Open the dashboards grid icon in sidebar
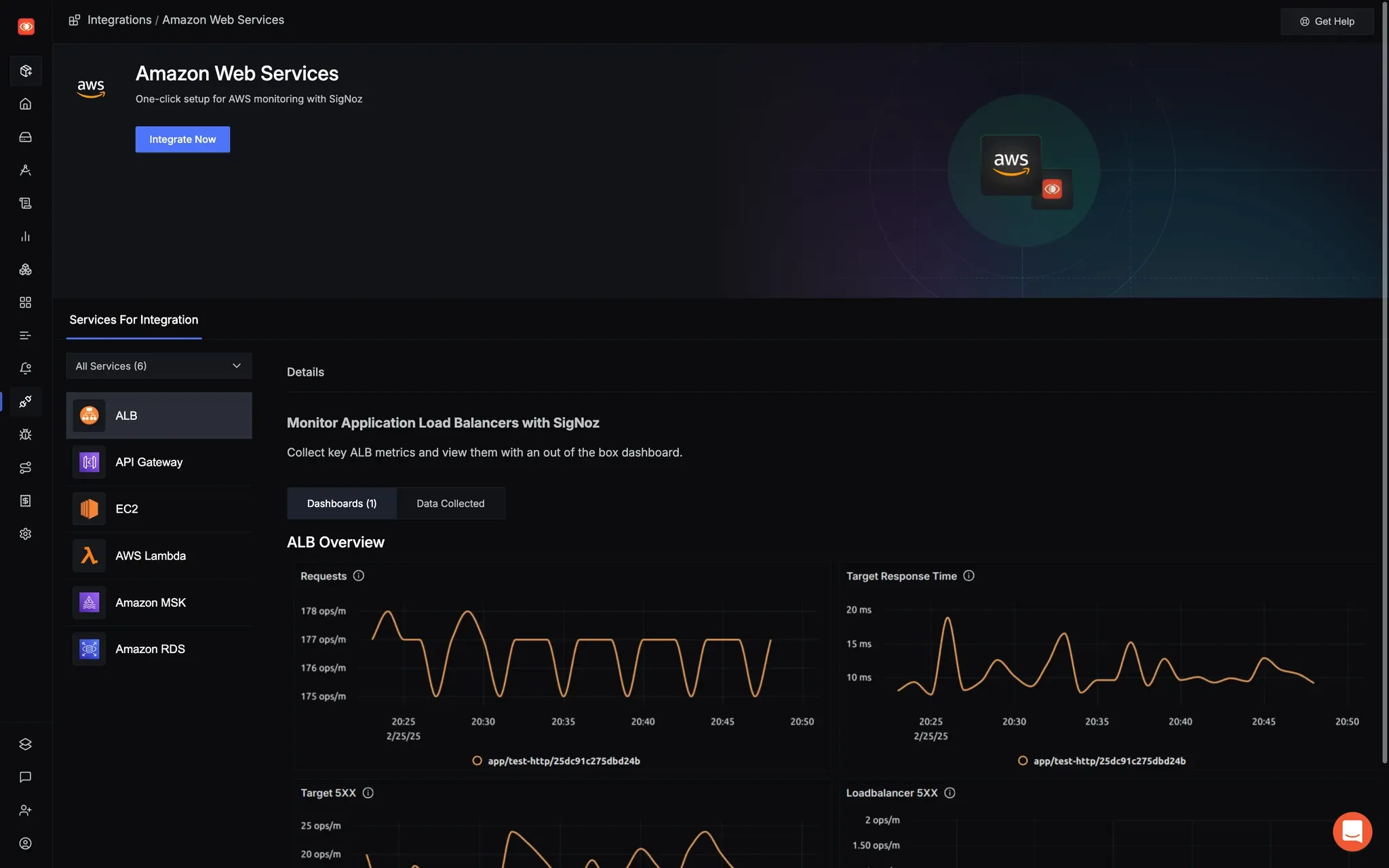The height and width of the screenshot is (868, 1389). pyautogui.click(x=26, y=302)
